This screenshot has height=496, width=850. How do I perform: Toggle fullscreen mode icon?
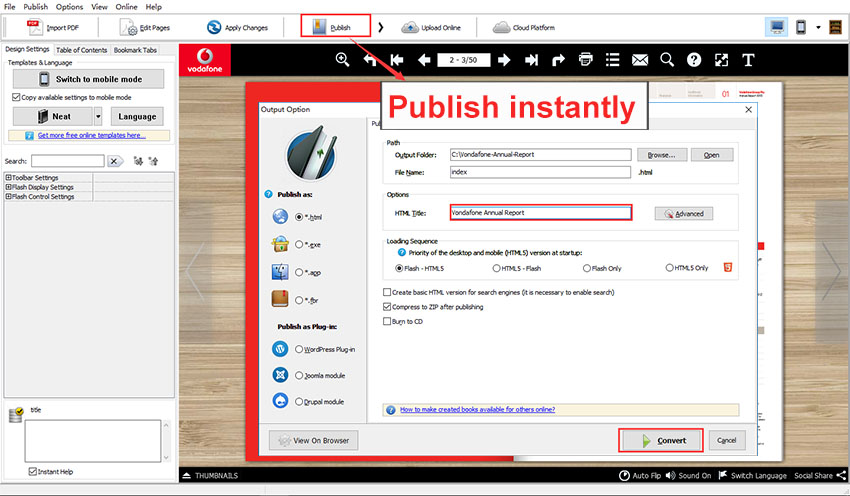coord(721,60)
